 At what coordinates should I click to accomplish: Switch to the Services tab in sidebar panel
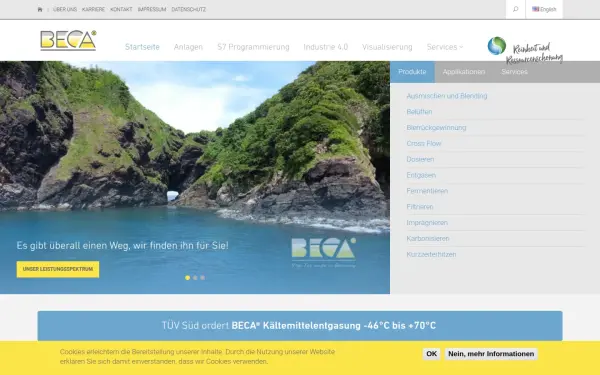(514, 72)
